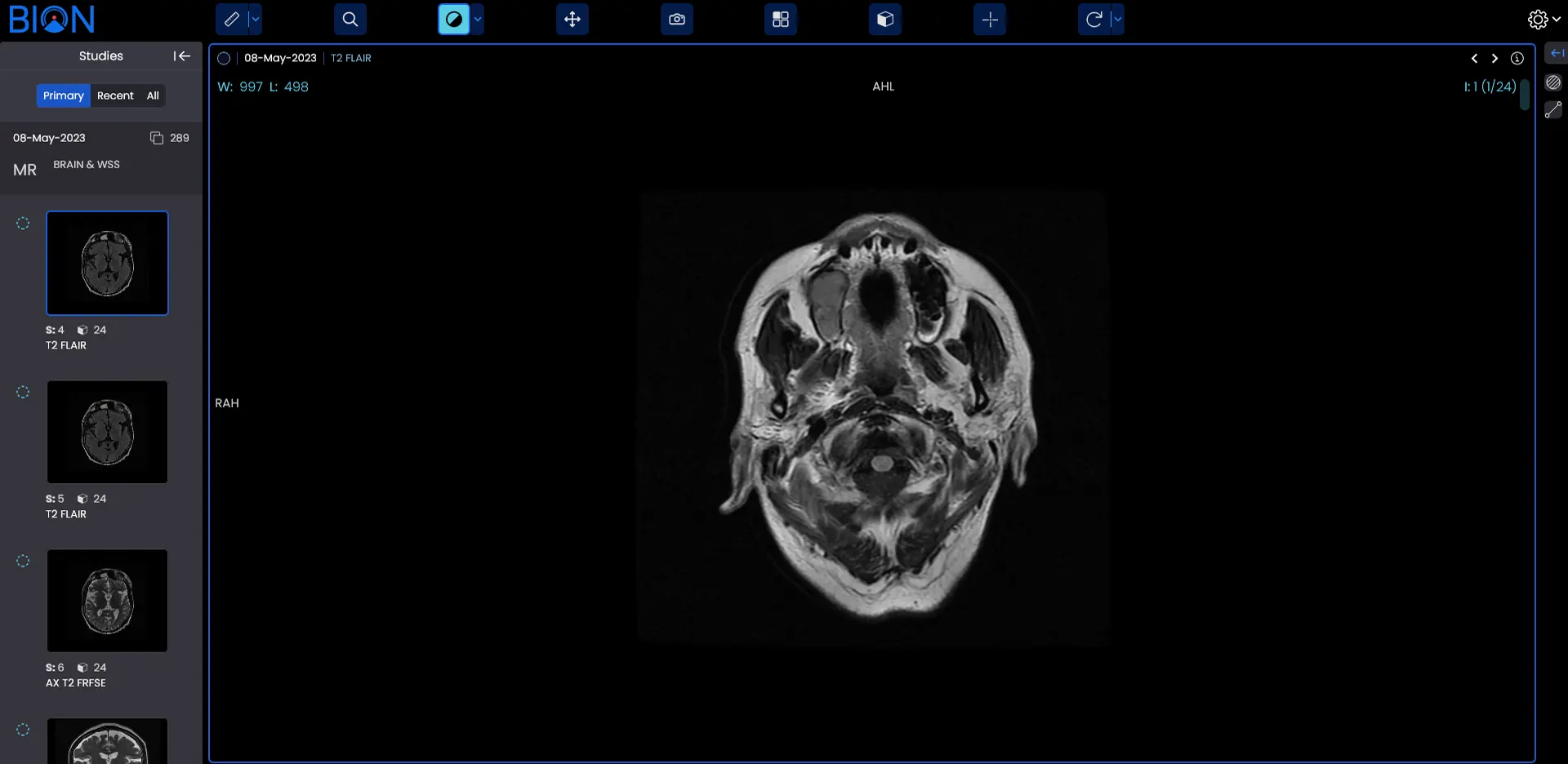Choose the pan move tool
The width and height of the screenshot is (1568, 764).
pyautogui.click(x=572, y=19)
